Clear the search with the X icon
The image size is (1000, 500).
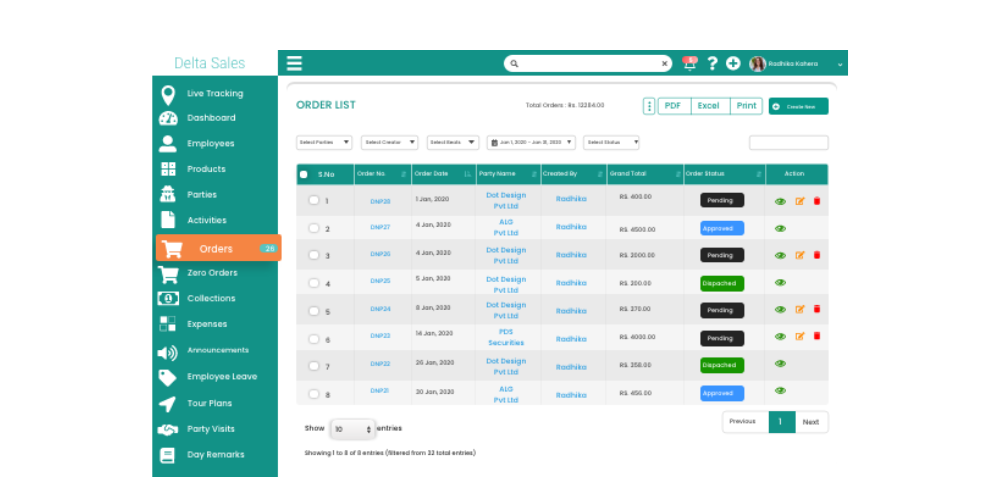664,63
